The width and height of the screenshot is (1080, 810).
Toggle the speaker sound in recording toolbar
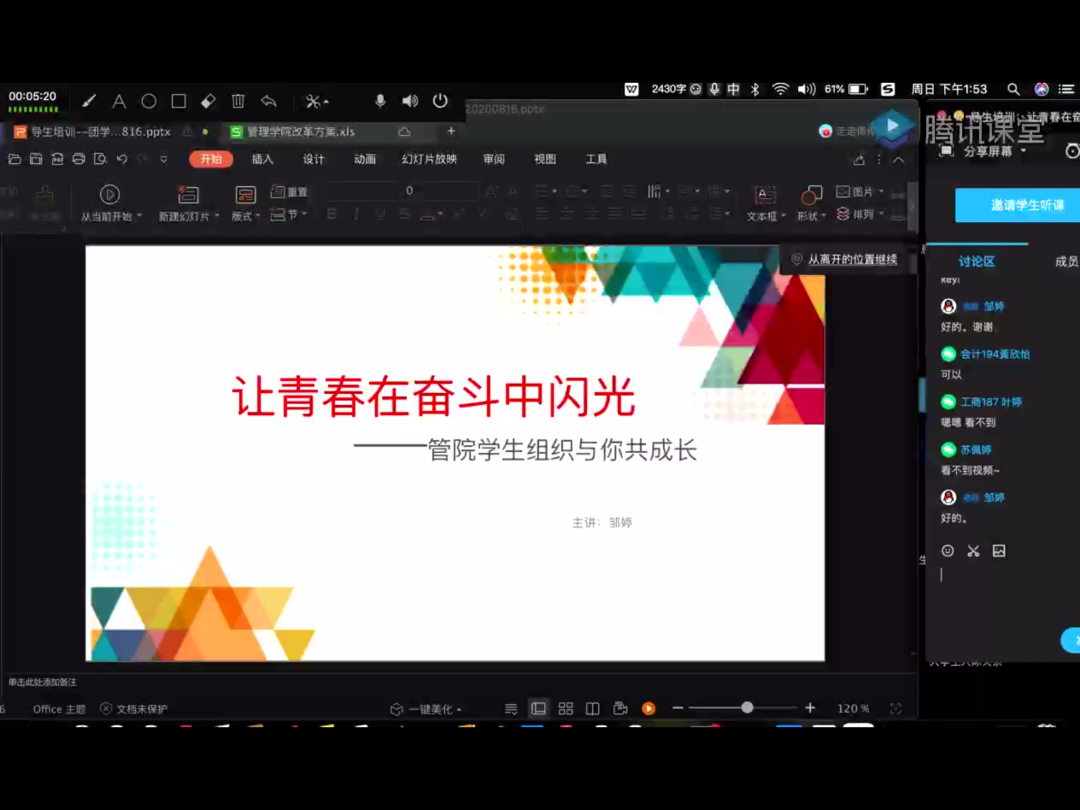410,101
